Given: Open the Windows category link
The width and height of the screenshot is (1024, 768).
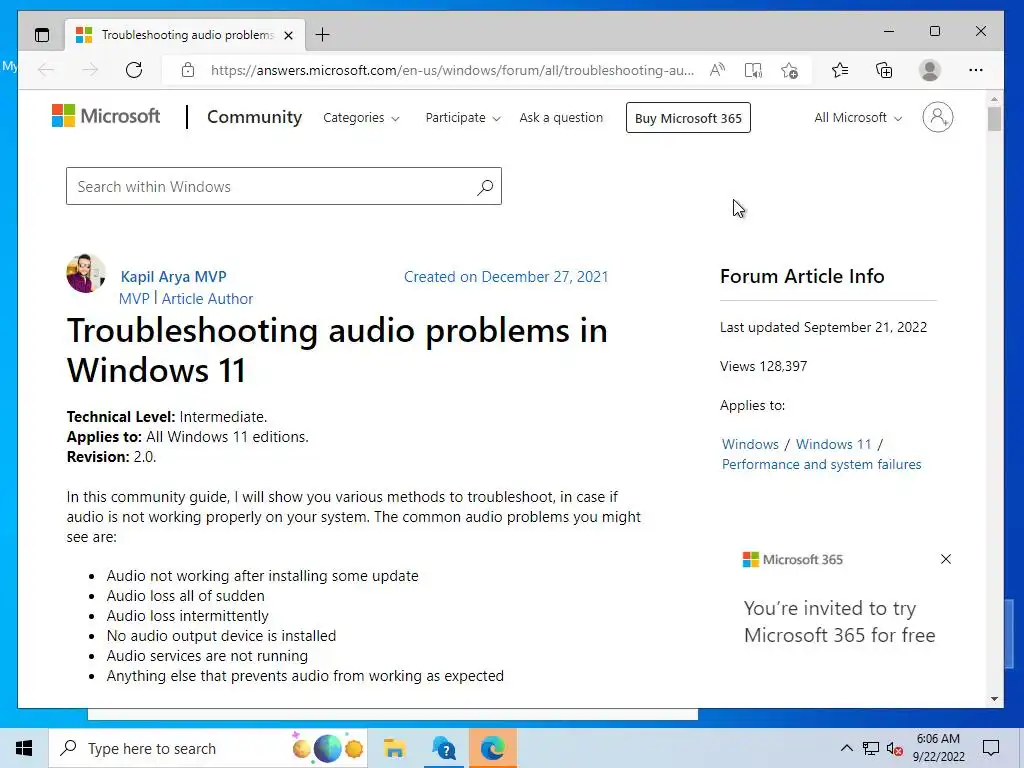Looking at the screenshot, I should pyautogui.click(x=750, y=444).
